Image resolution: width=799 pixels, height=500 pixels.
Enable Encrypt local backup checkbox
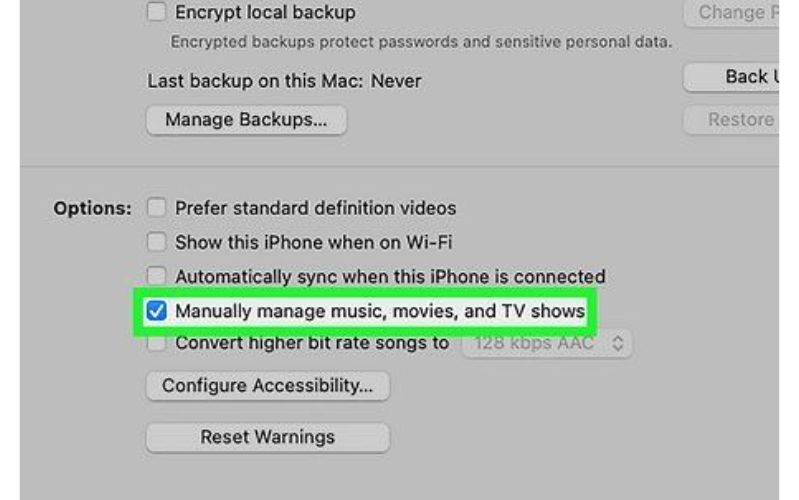click(x=156, y=11)
